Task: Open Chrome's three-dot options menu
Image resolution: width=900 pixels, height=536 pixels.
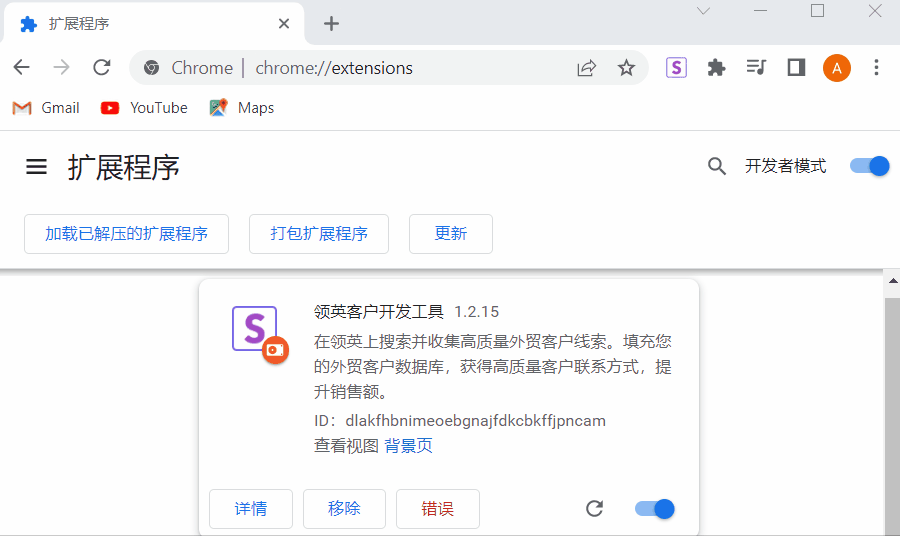Action: (x=876, y=68)
